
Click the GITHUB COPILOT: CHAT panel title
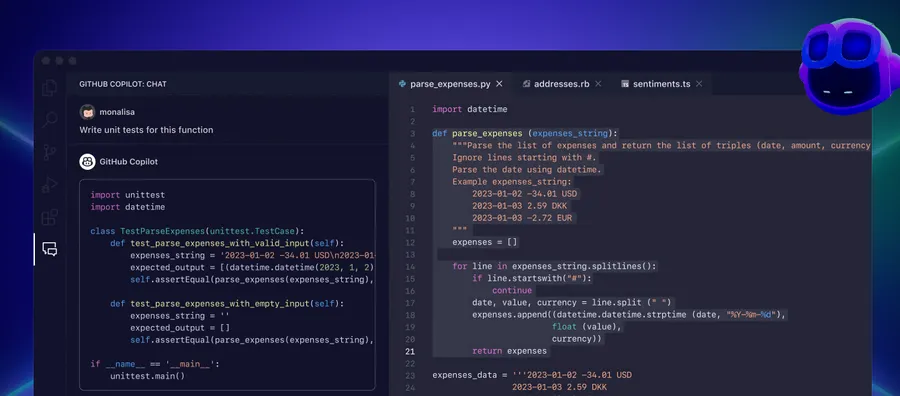[123, 84]
